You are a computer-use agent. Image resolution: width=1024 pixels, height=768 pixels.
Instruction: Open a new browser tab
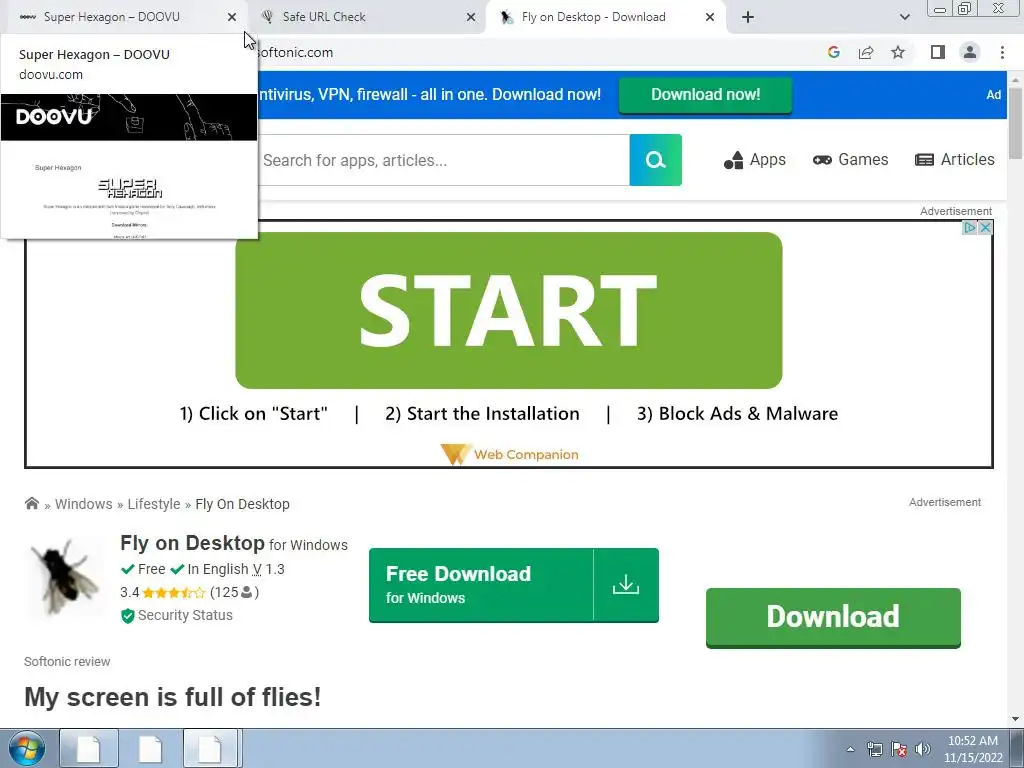(748, 17)
